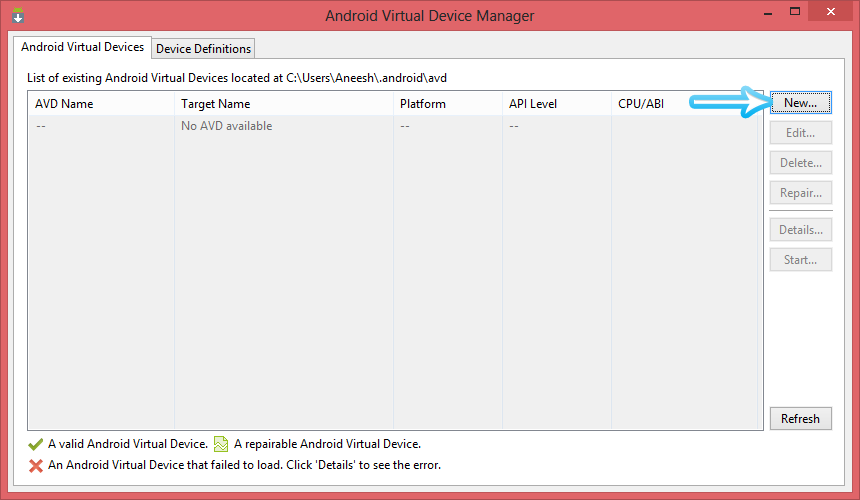Screen dimensions: 860x500
Task: Refresh the AVD list
Action: click(800, 419)
